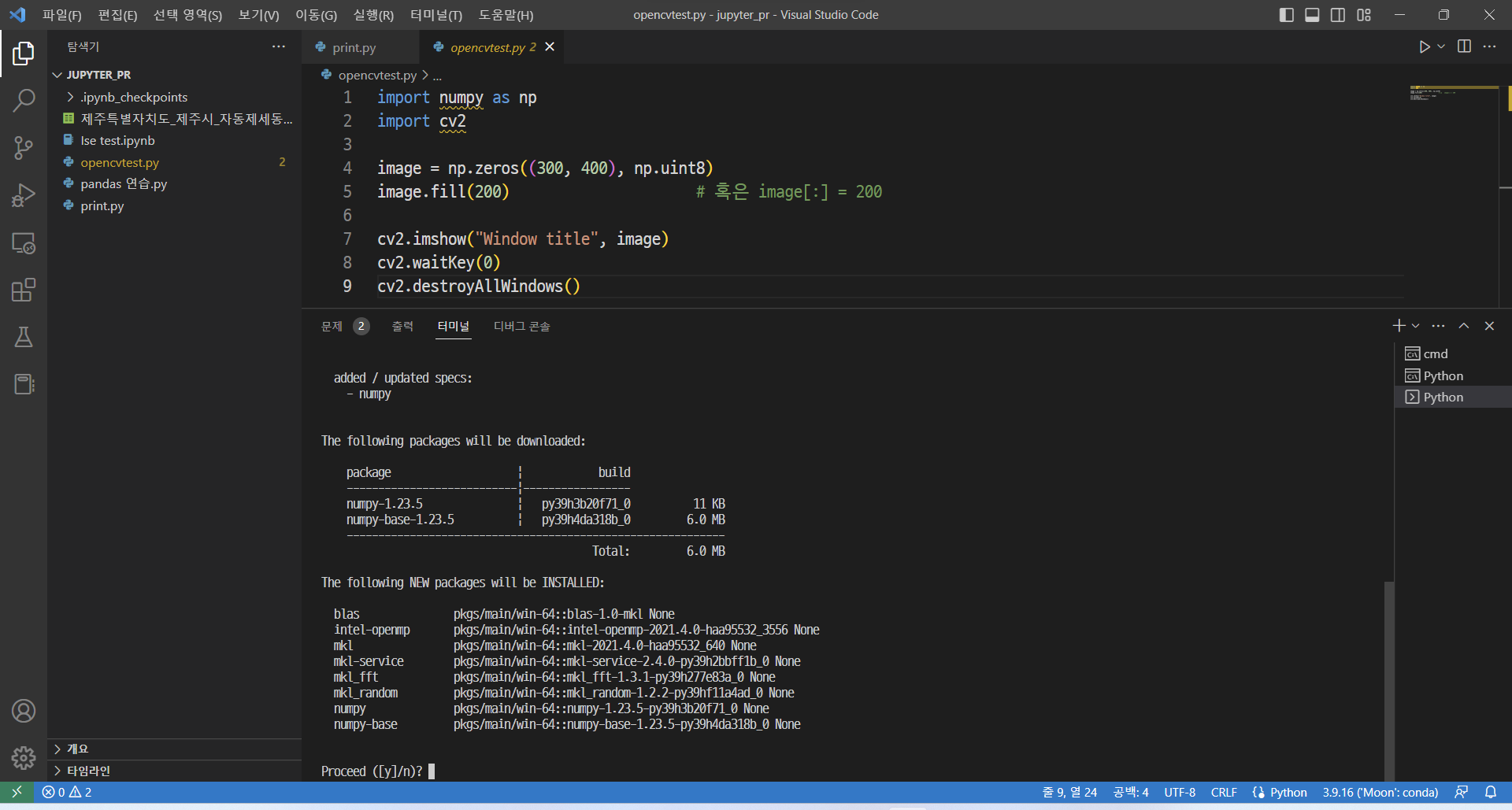This screenshot has height=810, width=1512.
Task: Toggle the bottom panel layout button
Action: 1312,15
